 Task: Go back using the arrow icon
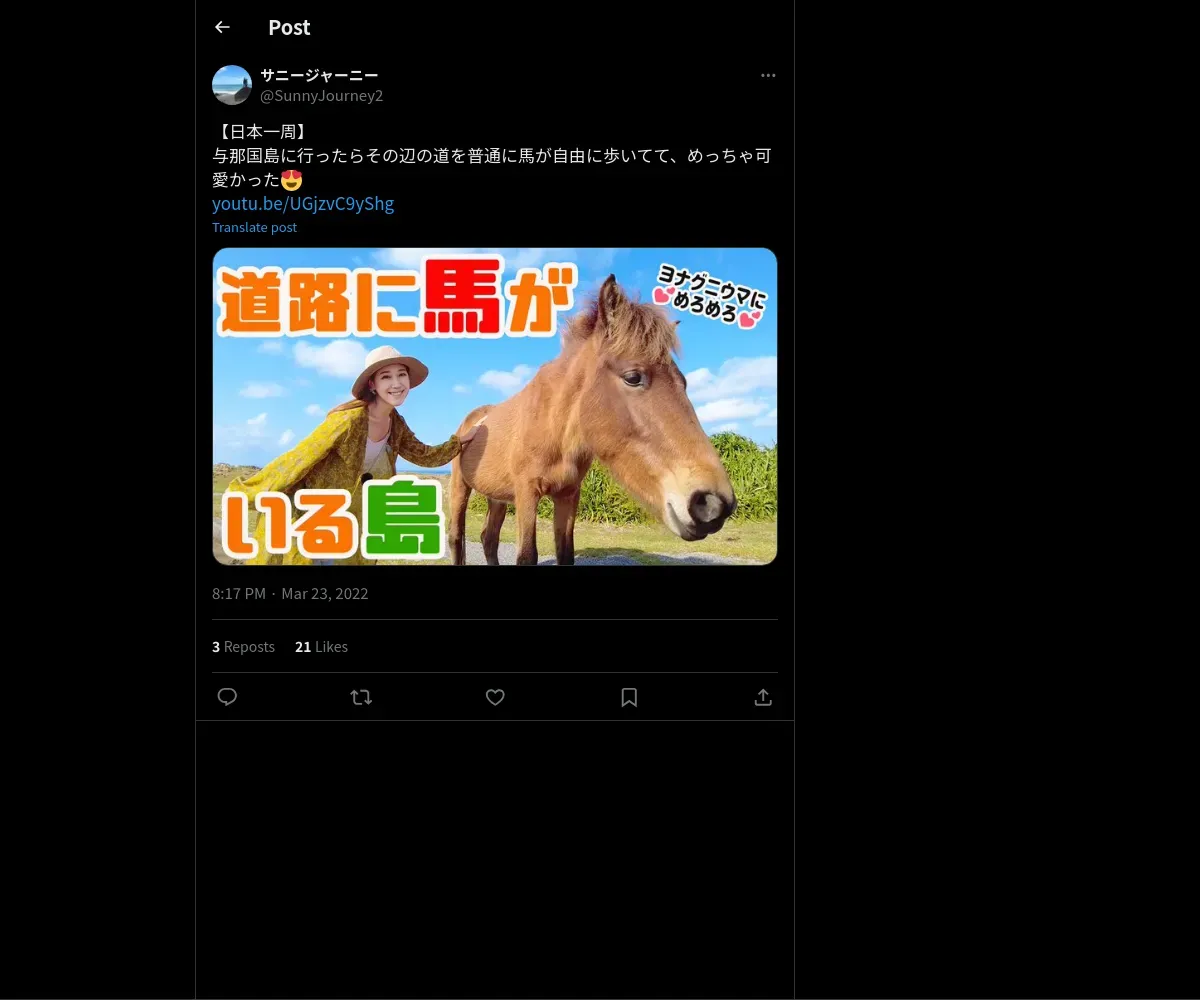tap(222, 27)
